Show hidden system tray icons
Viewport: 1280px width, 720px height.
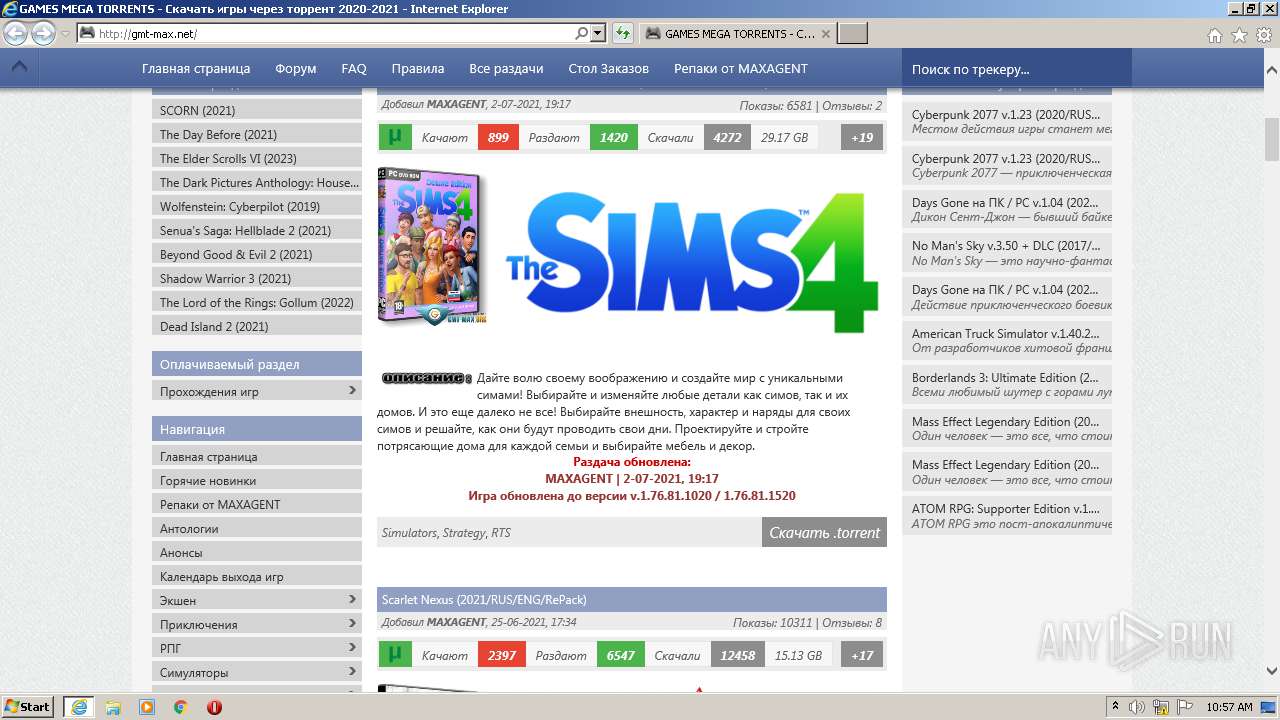(1116, 707)
